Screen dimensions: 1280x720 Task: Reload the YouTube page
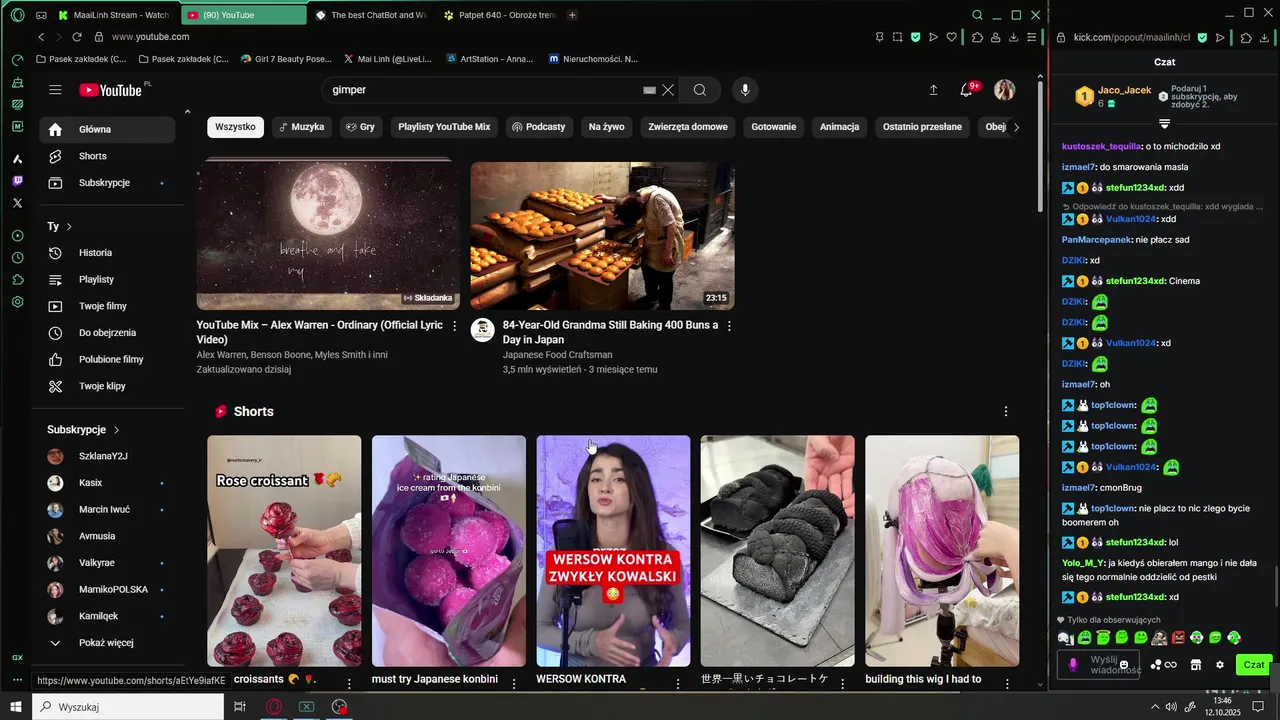pyautogui.click(x=77, y=37)
